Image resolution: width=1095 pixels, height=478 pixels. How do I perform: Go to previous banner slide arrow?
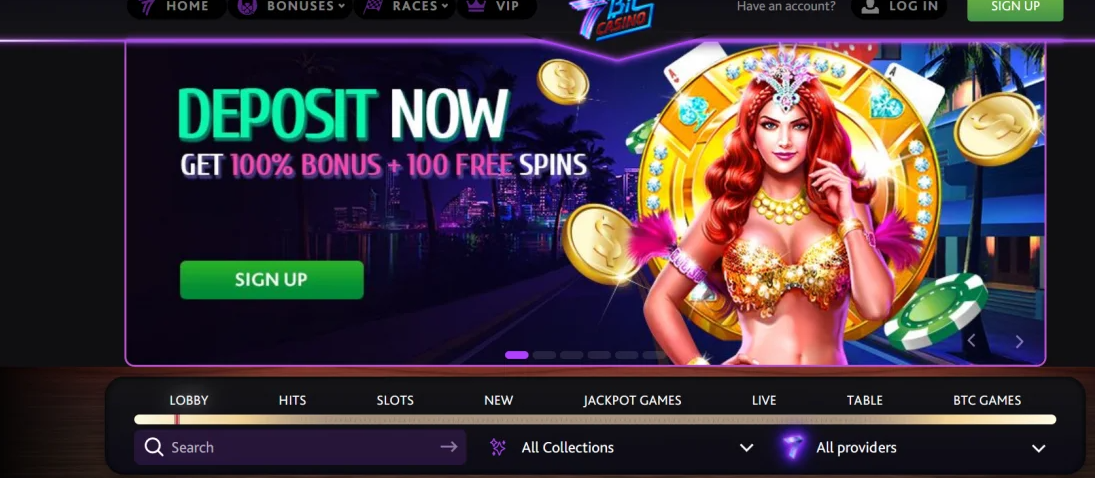point(971,340)
